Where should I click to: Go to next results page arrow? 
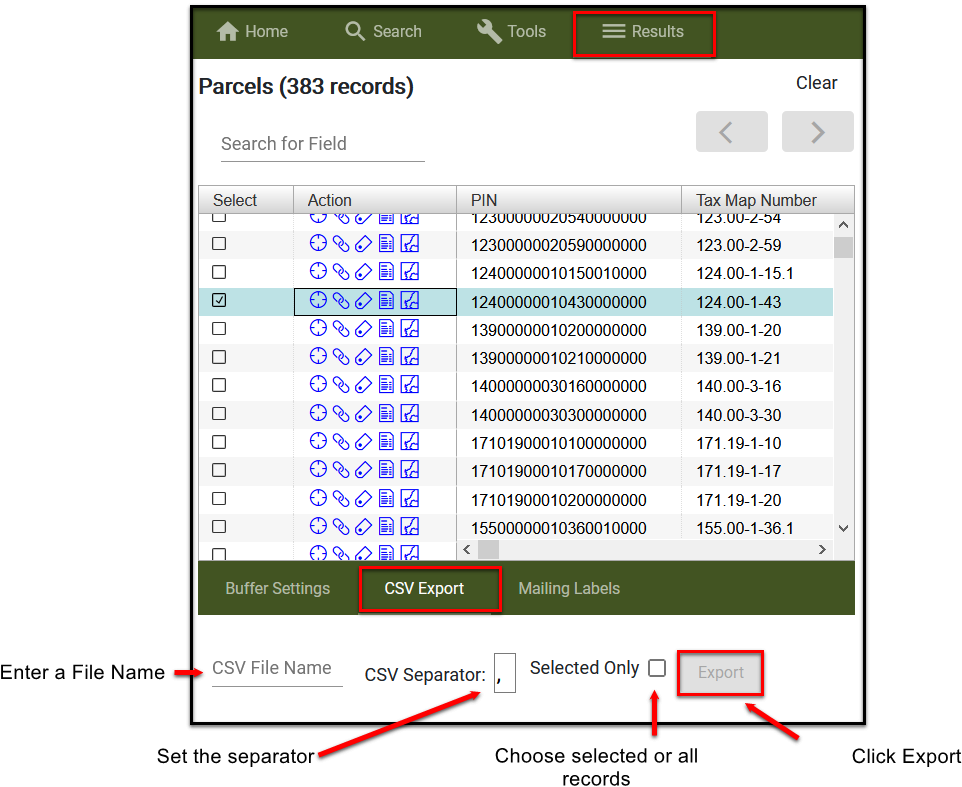[817, 132]
